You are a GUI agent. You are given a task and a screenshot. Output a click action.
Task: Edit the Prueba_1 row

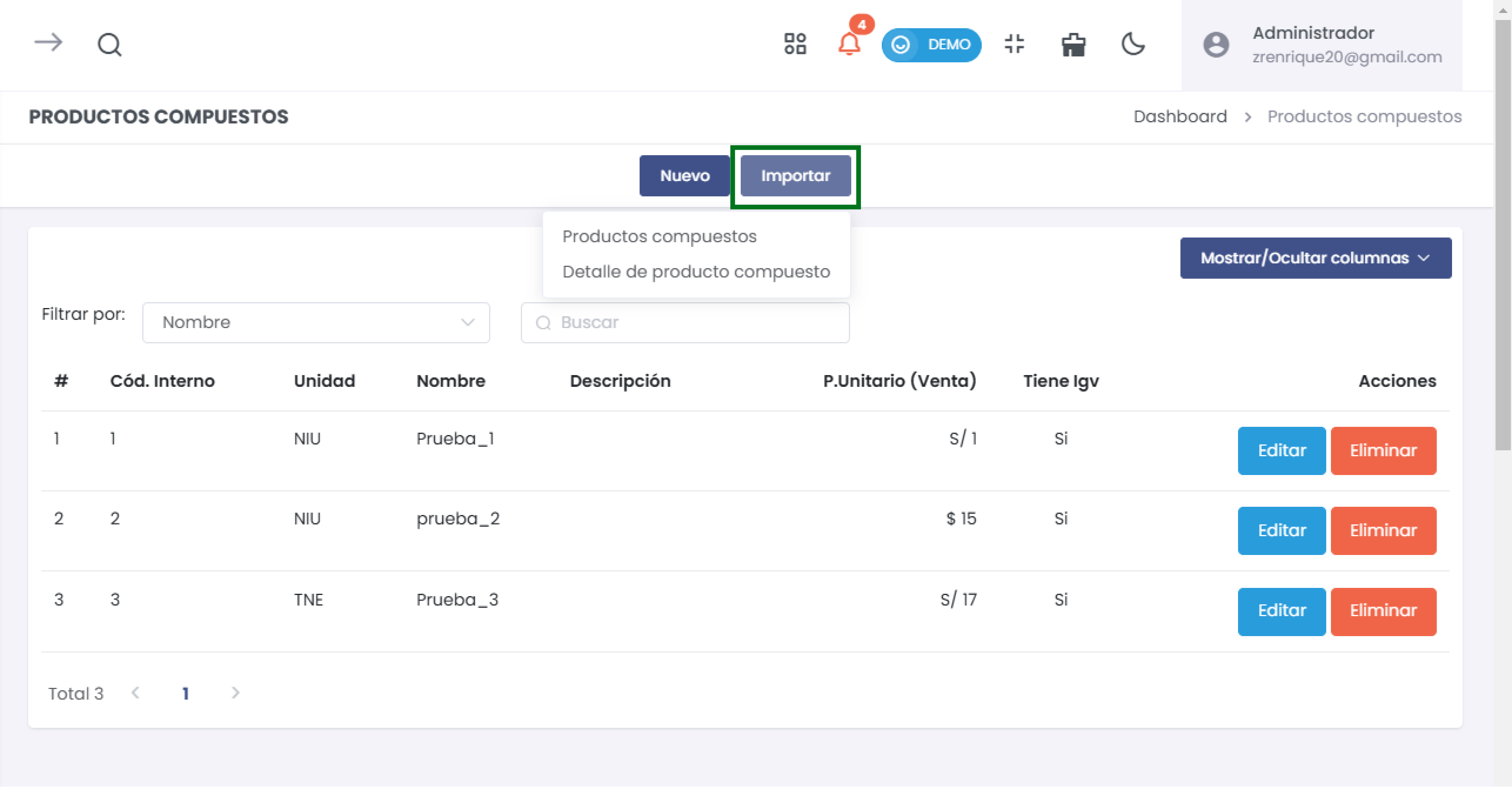[1281, 450]
